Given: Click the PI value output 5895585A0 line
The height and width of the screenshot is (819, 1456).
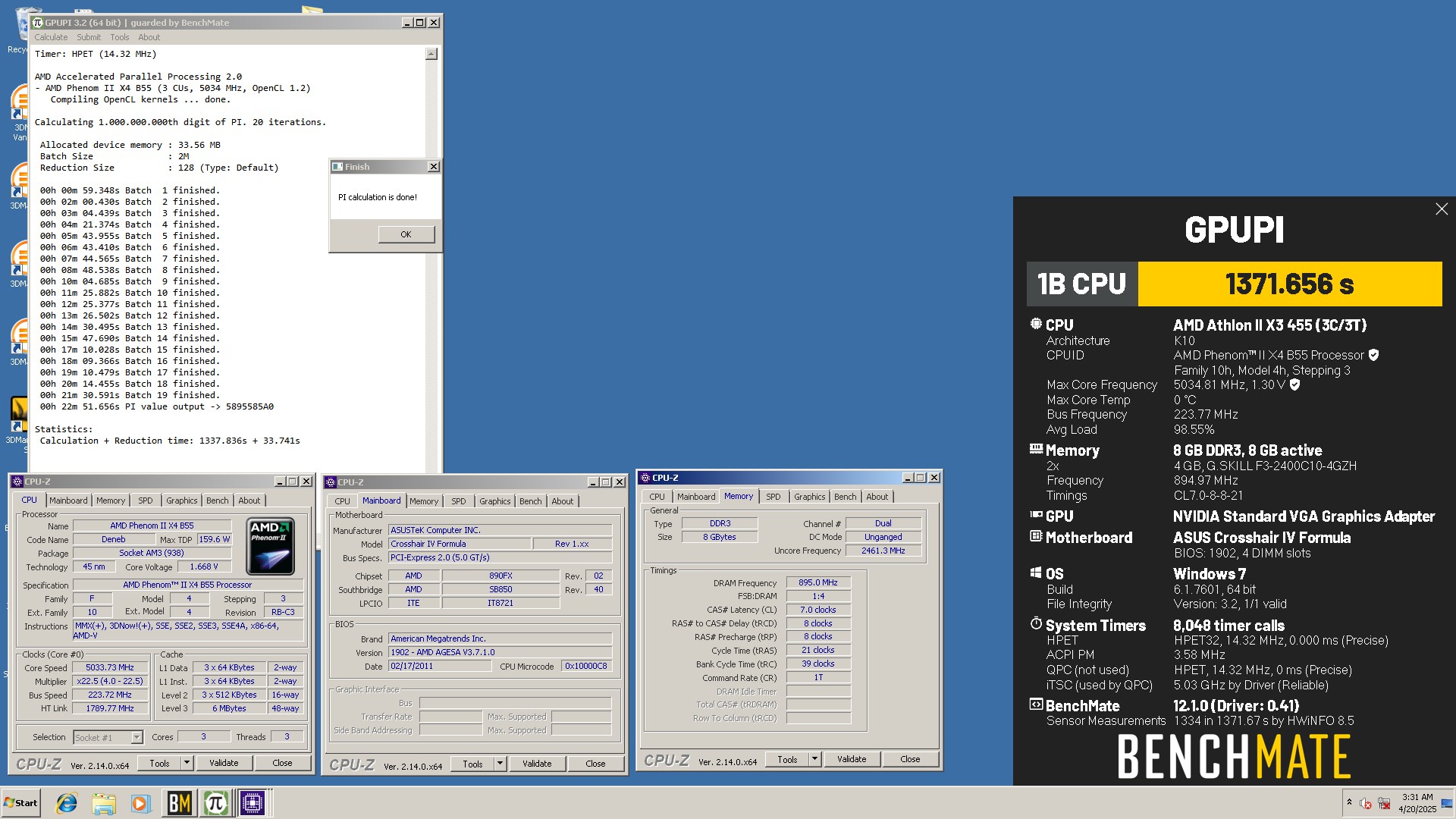Looking at the screenshot, I should click(156, 406).
